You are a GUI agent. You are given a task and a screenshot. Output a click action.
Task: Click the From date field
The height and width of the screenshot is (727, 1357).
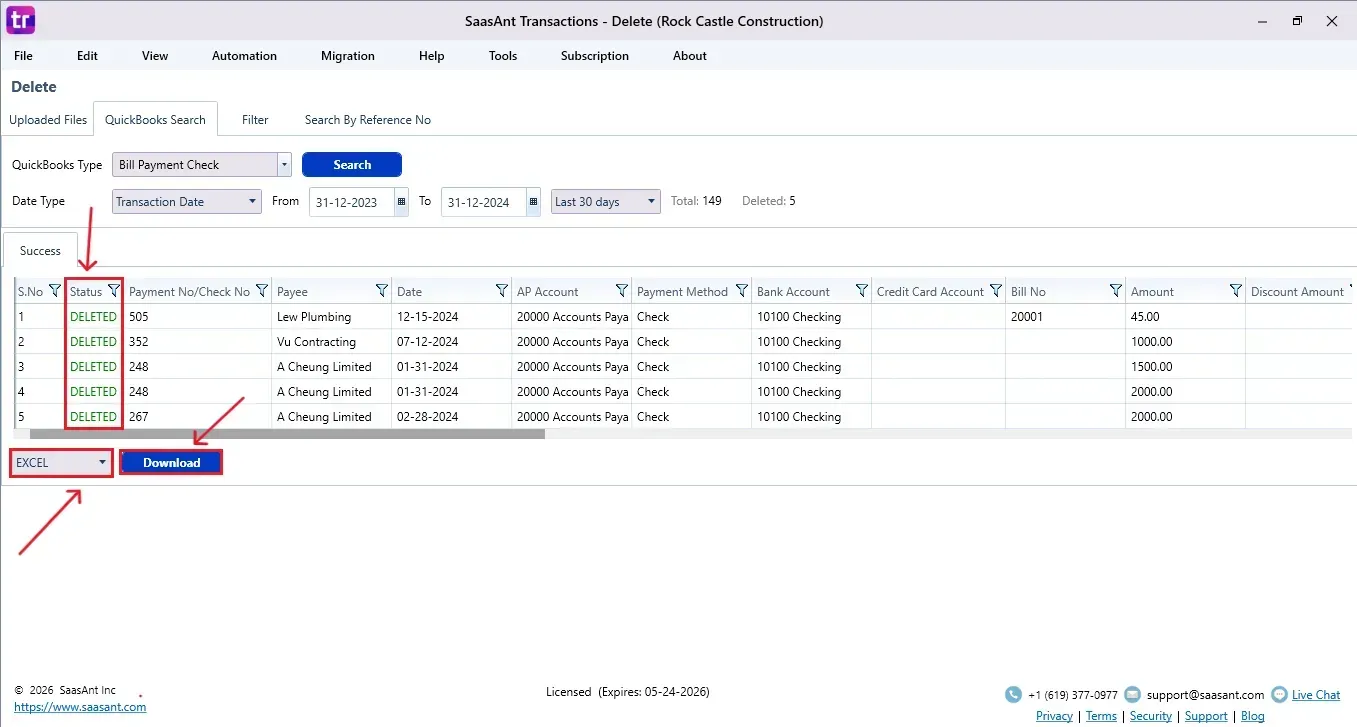(x=352, y=201)
